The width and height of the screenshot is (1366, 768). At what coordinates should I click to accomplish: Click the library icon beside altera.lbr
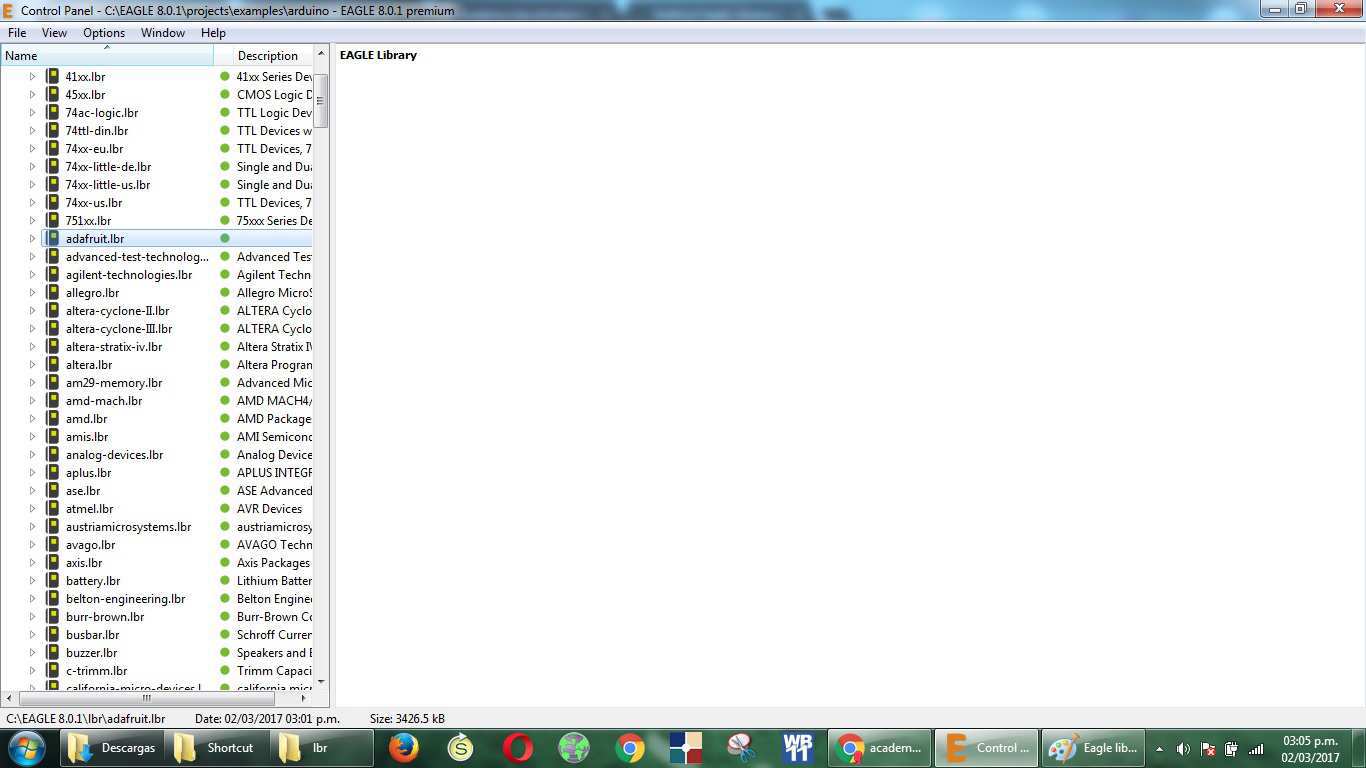click(52, 364)
